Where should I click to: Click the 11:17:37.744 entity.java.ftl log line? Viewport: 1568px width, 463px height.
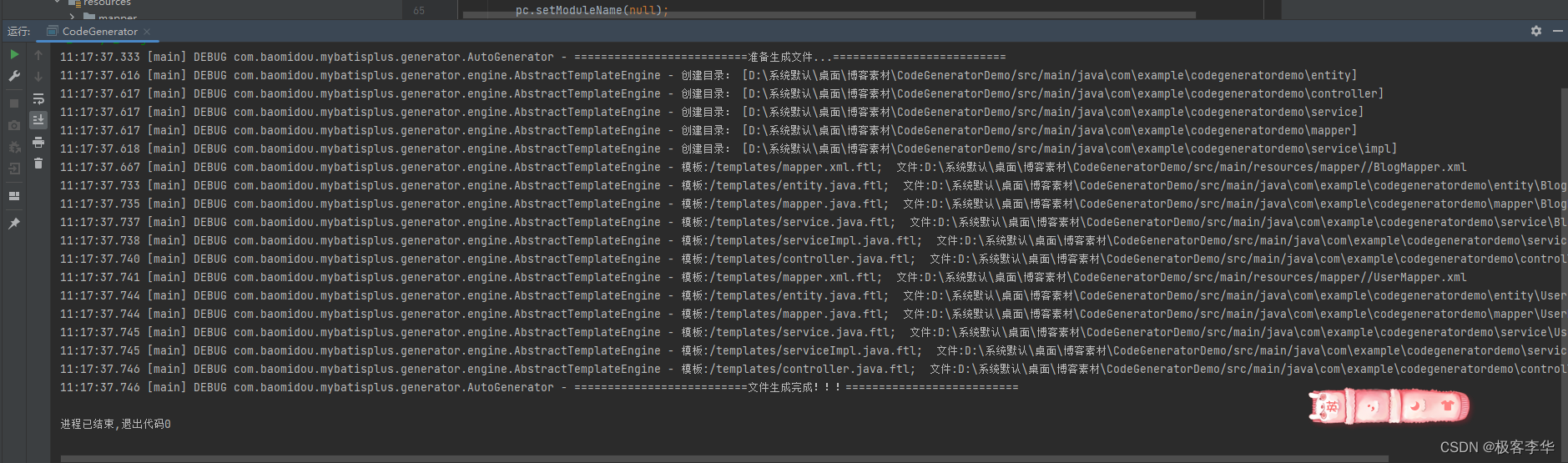(813, 295)
